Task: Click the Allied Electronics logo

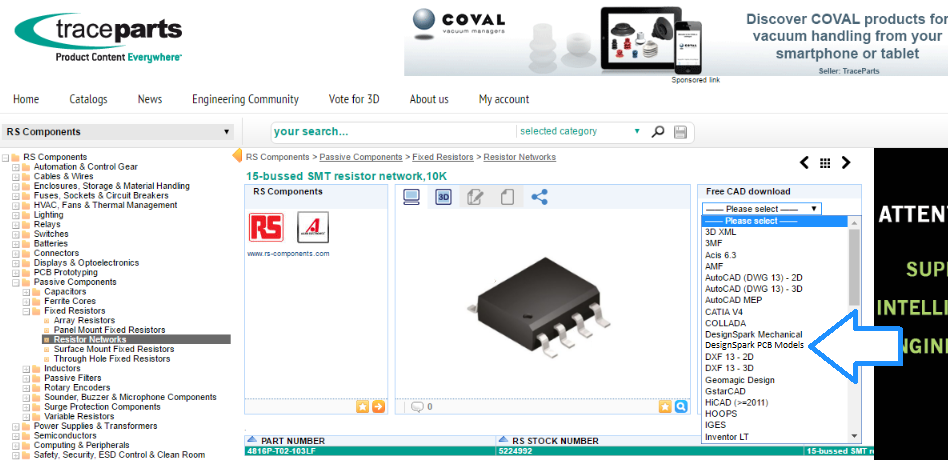Action: (x=313, y=227)
